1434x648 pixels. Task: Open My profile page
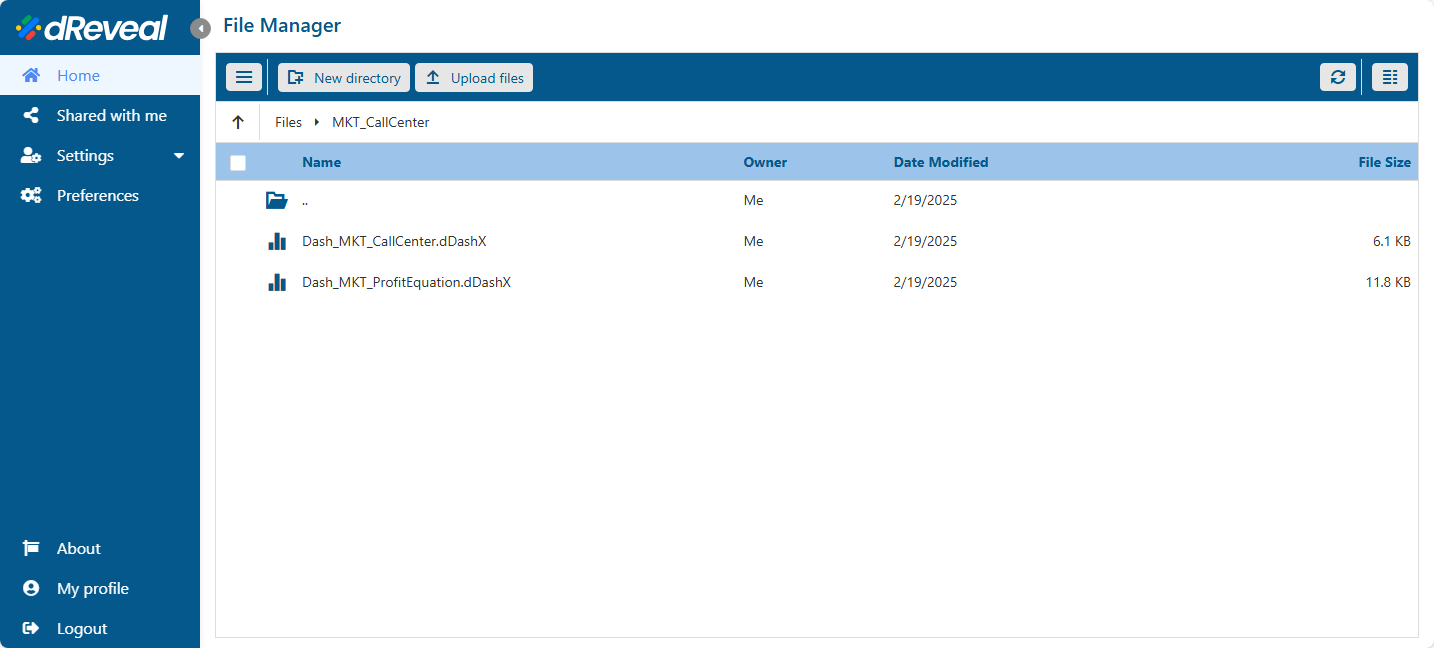(92, 589)
